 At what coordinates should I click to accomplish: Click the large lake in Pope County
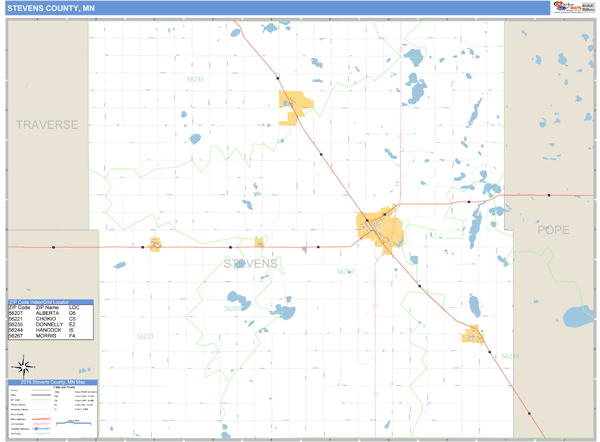578,317
